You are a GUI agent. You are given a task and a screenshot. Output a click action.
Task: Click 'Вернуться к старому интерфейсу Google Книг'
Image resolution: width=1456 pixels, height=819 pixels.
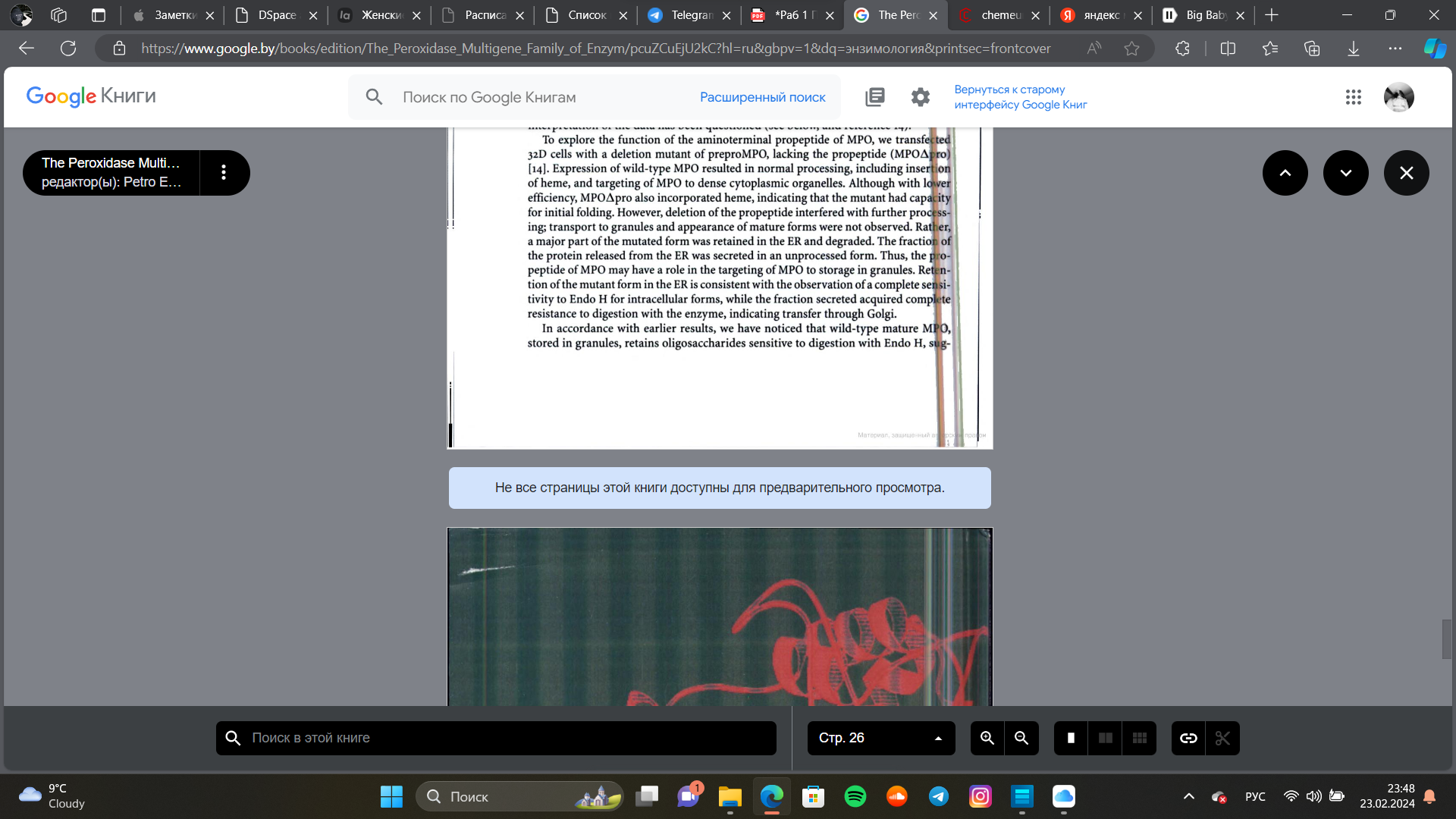1020,97
